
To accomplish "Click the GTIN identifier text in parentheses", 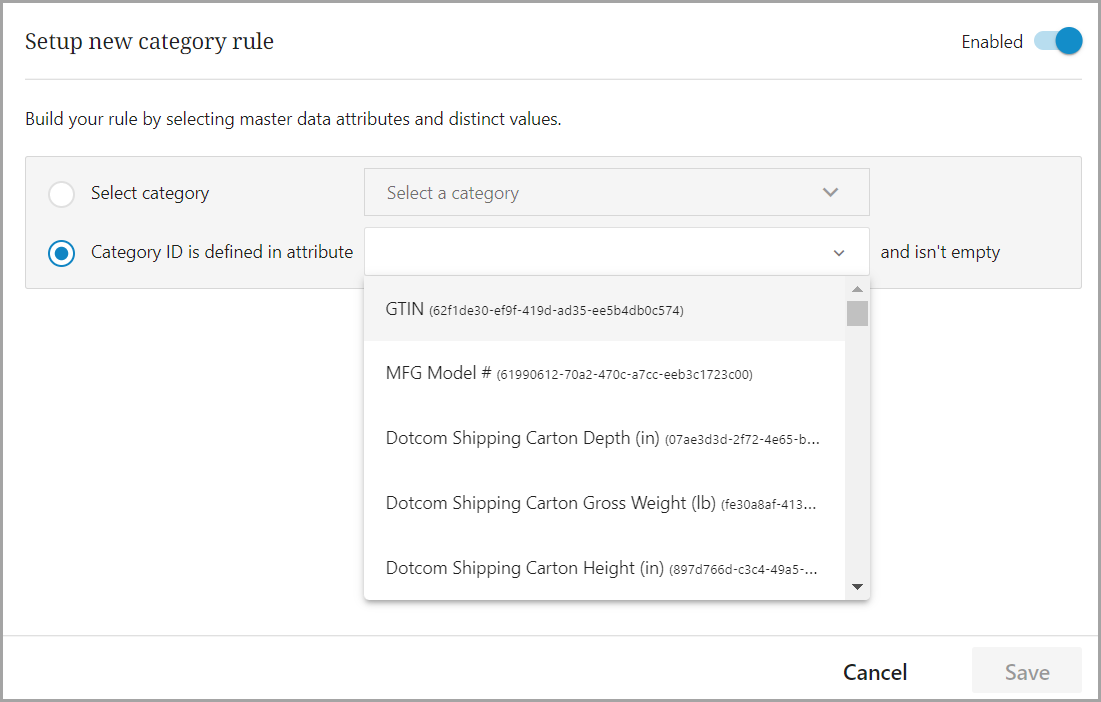I will [x=556, y=311].
